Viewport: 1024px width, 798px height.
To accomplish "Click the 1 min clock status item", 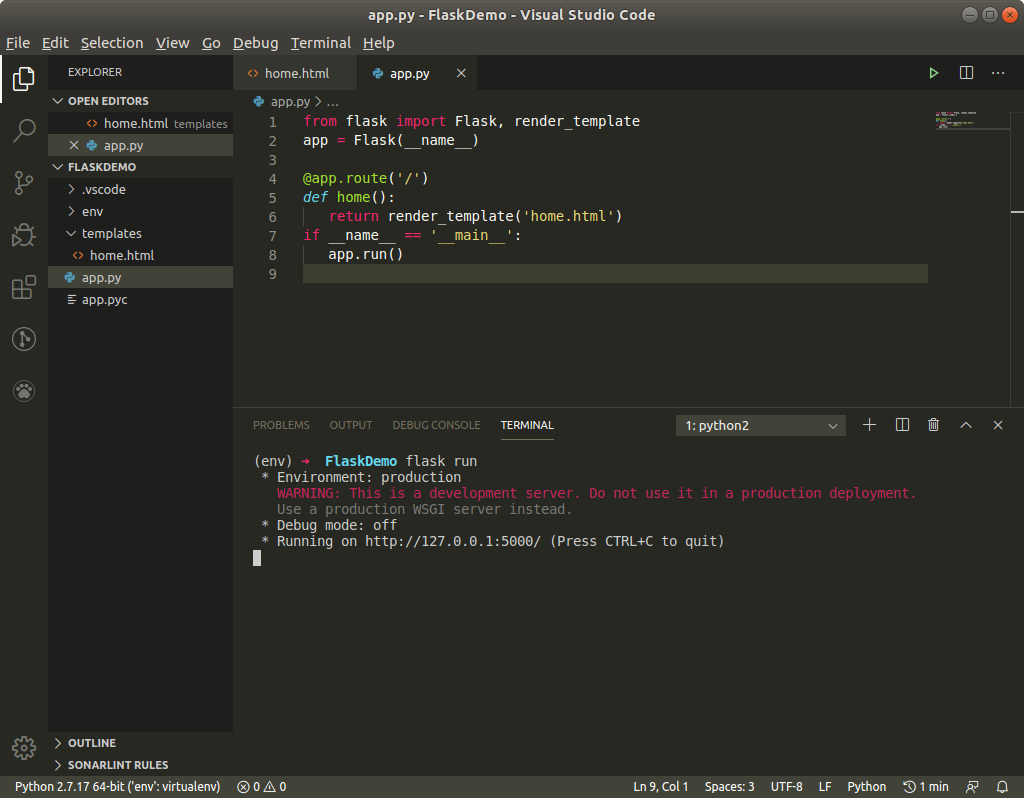I will (925, 787).
